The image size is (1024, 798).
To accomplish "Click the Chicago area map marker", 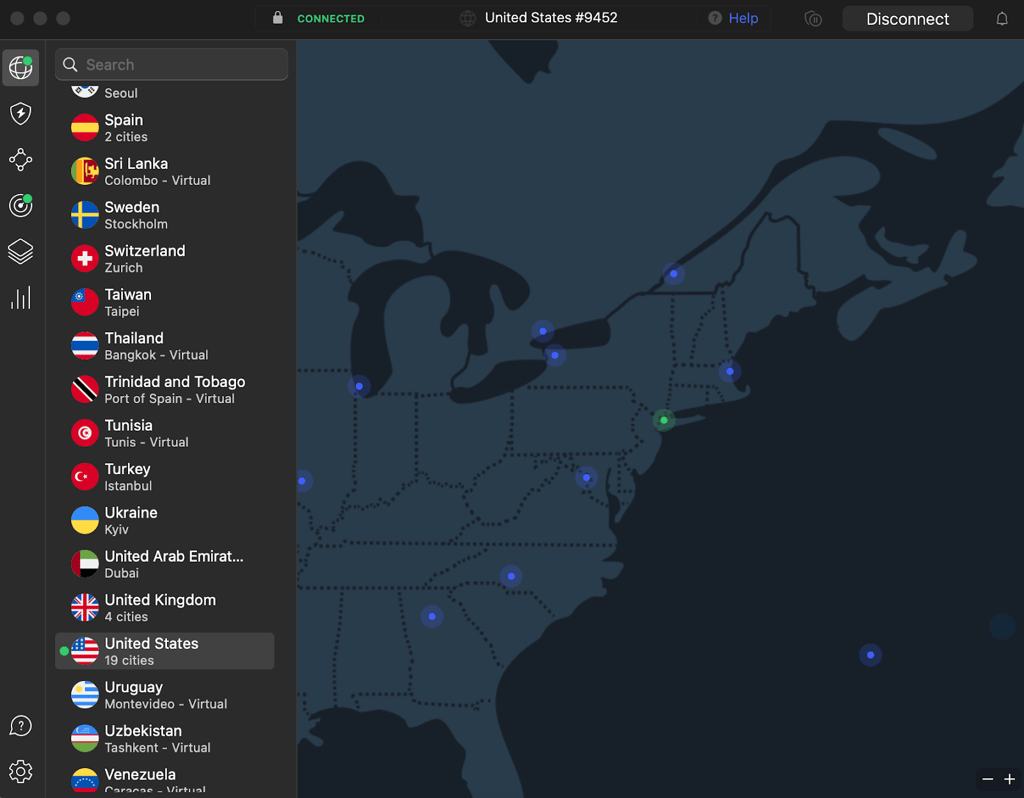I will [x=359, y=387].
